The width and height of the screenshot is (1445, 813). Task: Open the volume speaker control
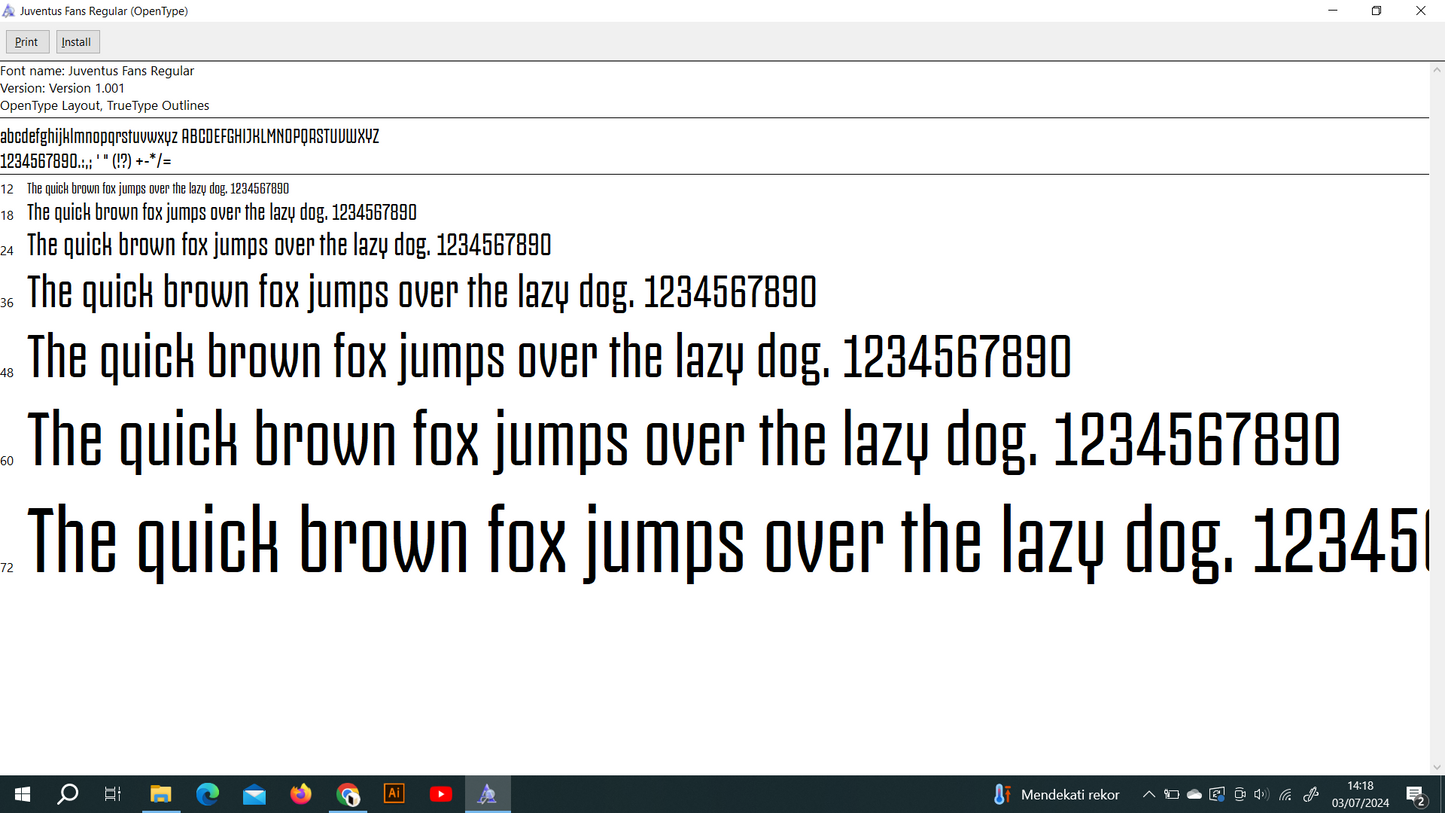tap(1261, 795)
